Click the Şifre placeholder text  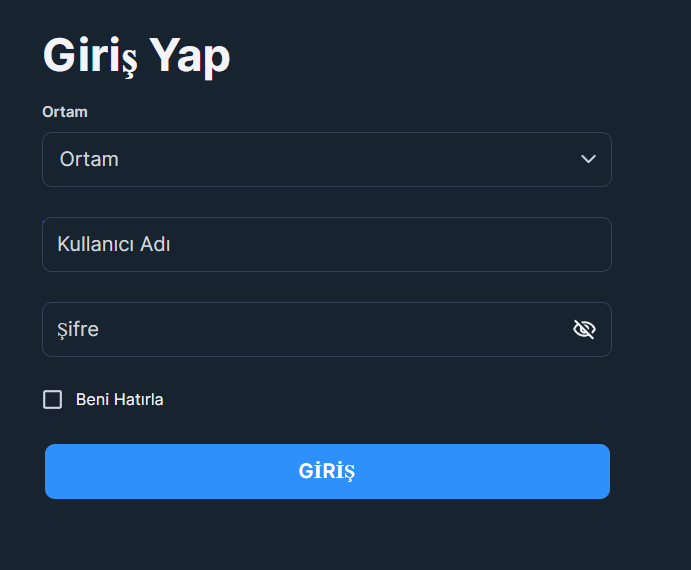point(78,330)
